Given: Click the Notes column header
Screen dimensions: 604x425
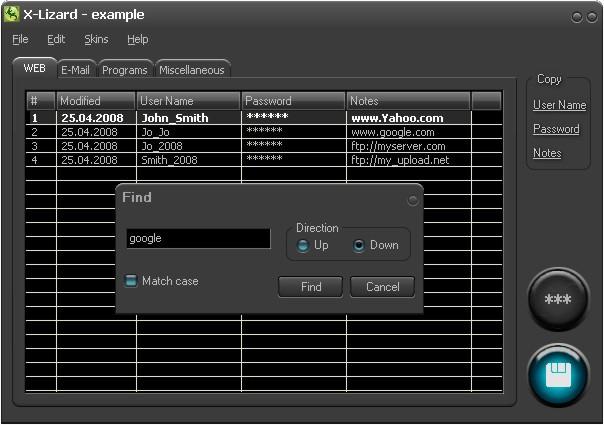Looking at the screenshot, I should click(x=409, y=101).
